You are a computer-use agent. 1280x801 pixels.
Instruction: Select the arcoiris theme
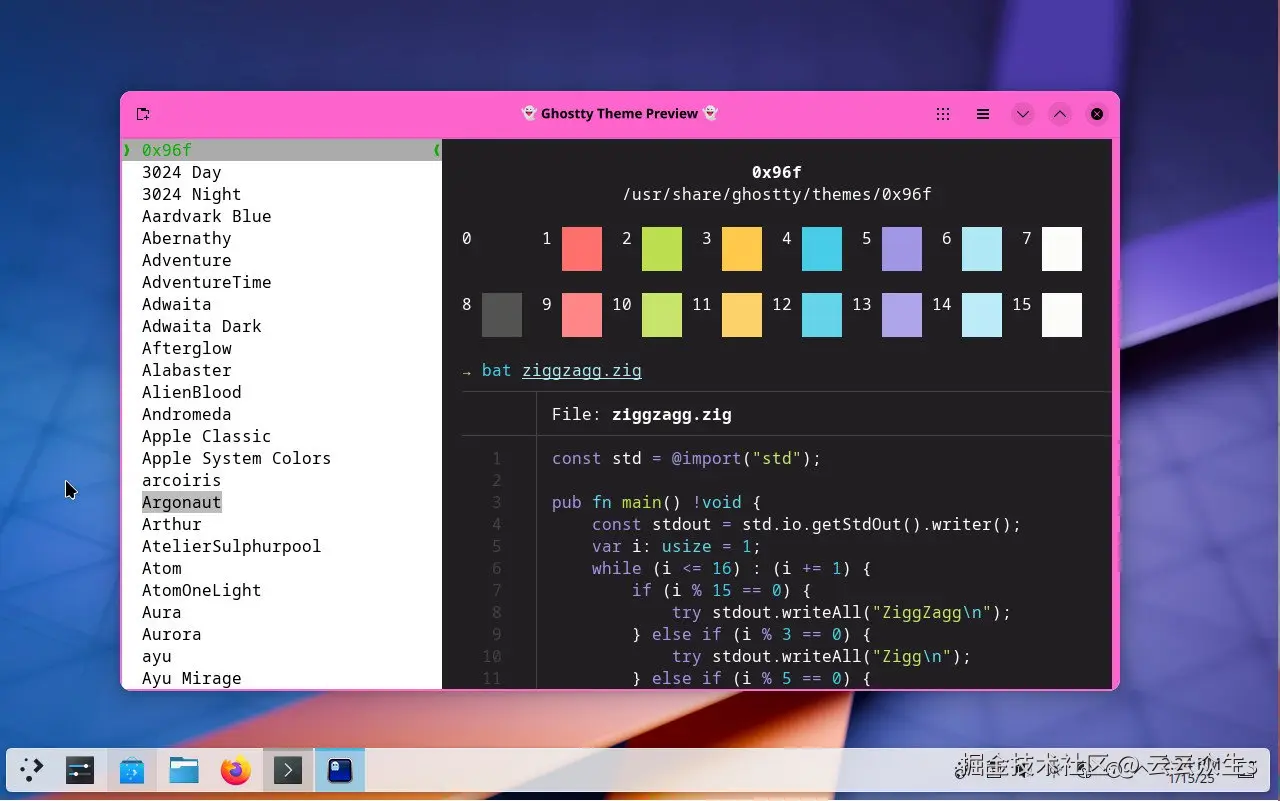coord(181,480)
